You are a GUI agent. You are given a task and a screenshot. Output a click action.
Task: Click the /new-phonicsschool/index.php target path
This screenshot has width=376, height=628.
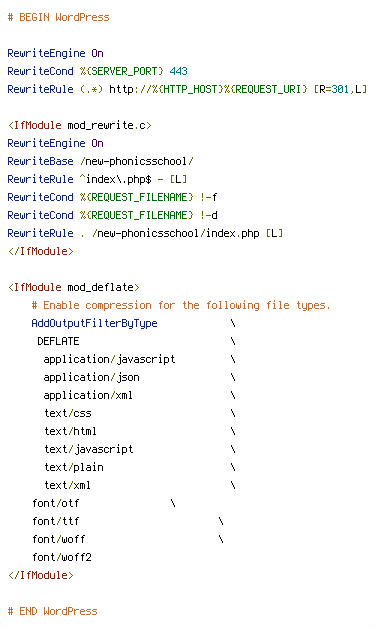[176, 233]
